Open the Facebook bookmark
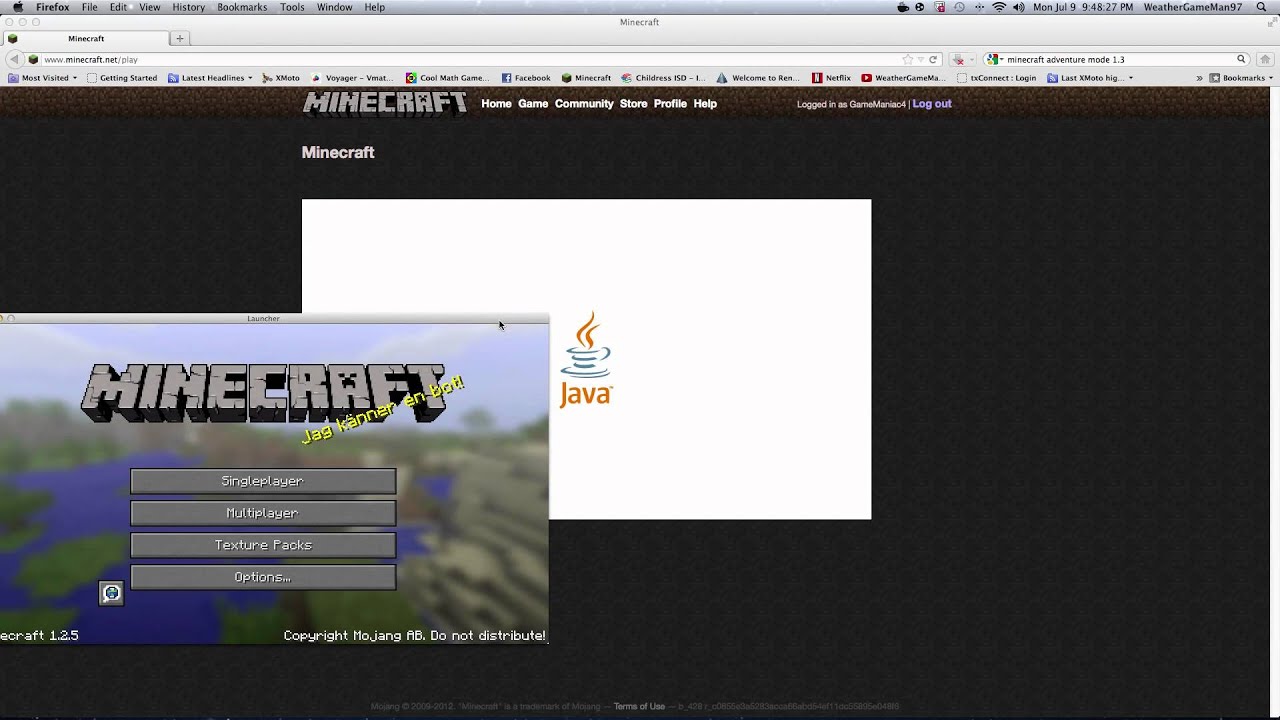This screenshot has width=1280, height=720. coord(526,77)
